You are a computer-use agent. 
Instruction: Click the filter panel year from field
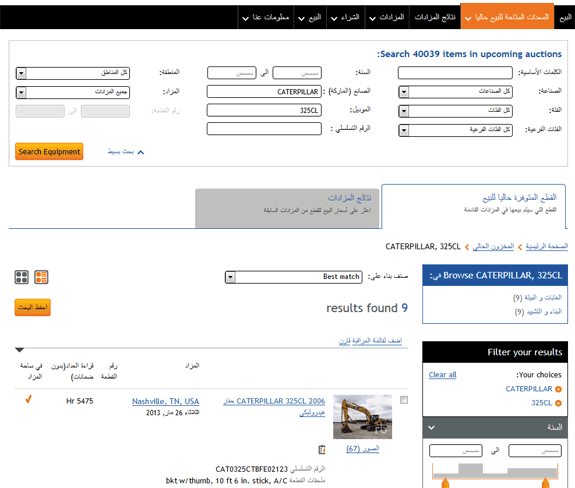[x=535, y=451]
